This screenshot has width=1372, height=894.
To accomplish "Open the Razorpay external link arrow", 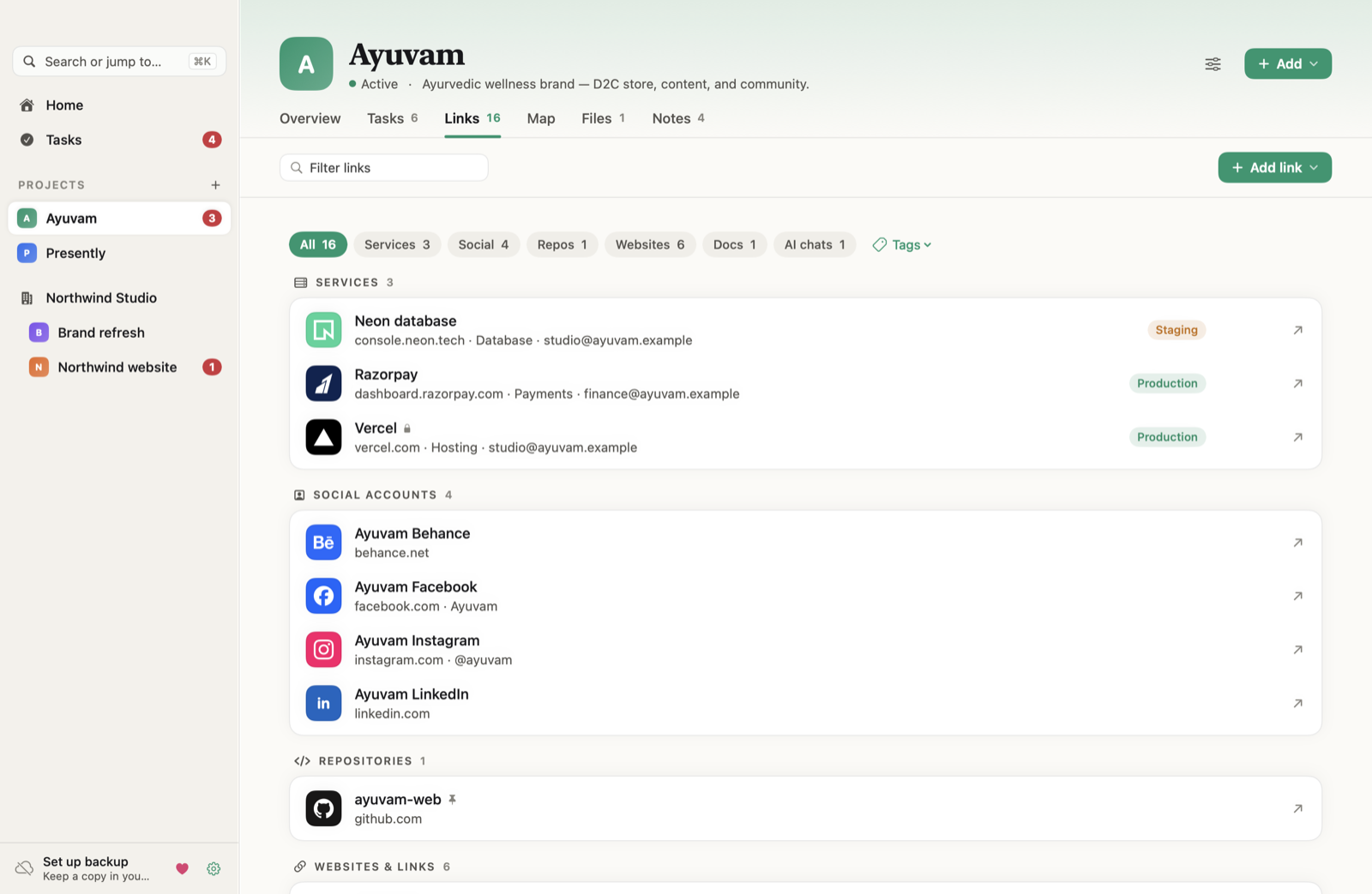I will click(1297, 383).
